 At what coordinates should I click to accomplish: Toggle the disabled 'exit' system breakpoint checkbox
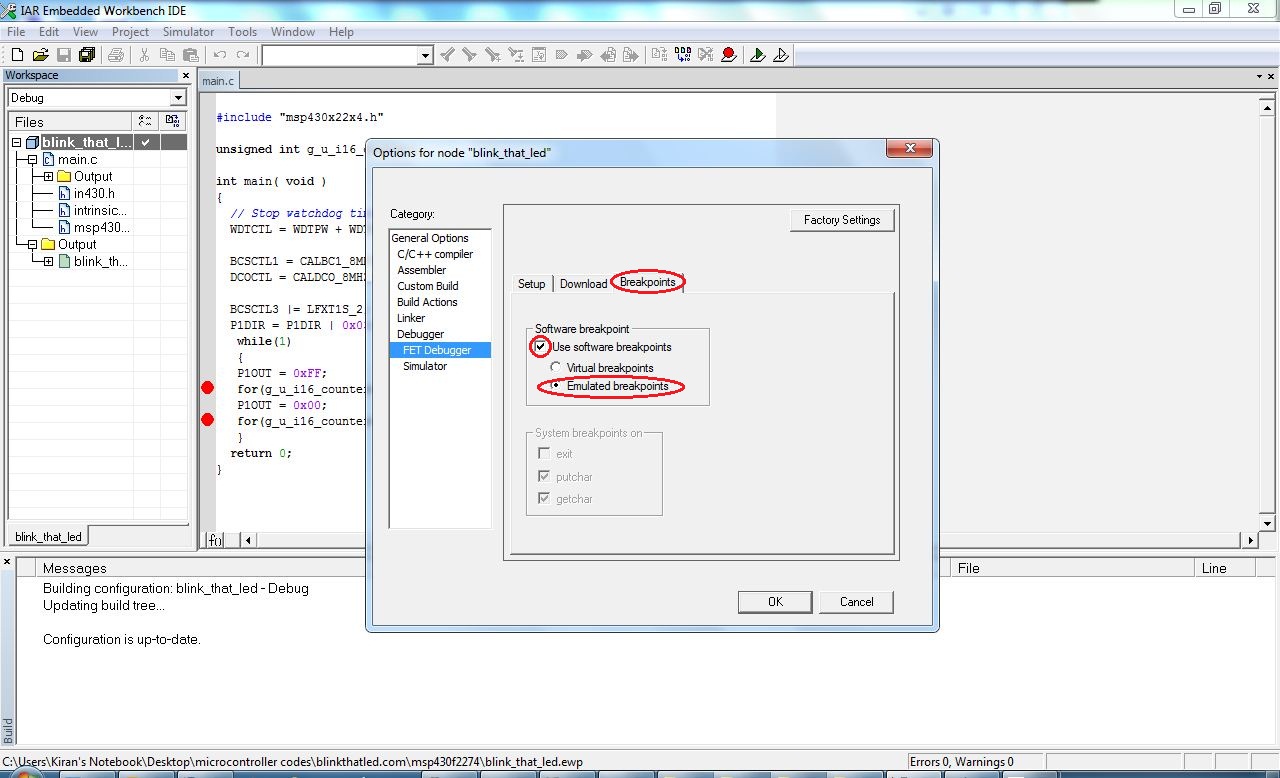point(544,454)
